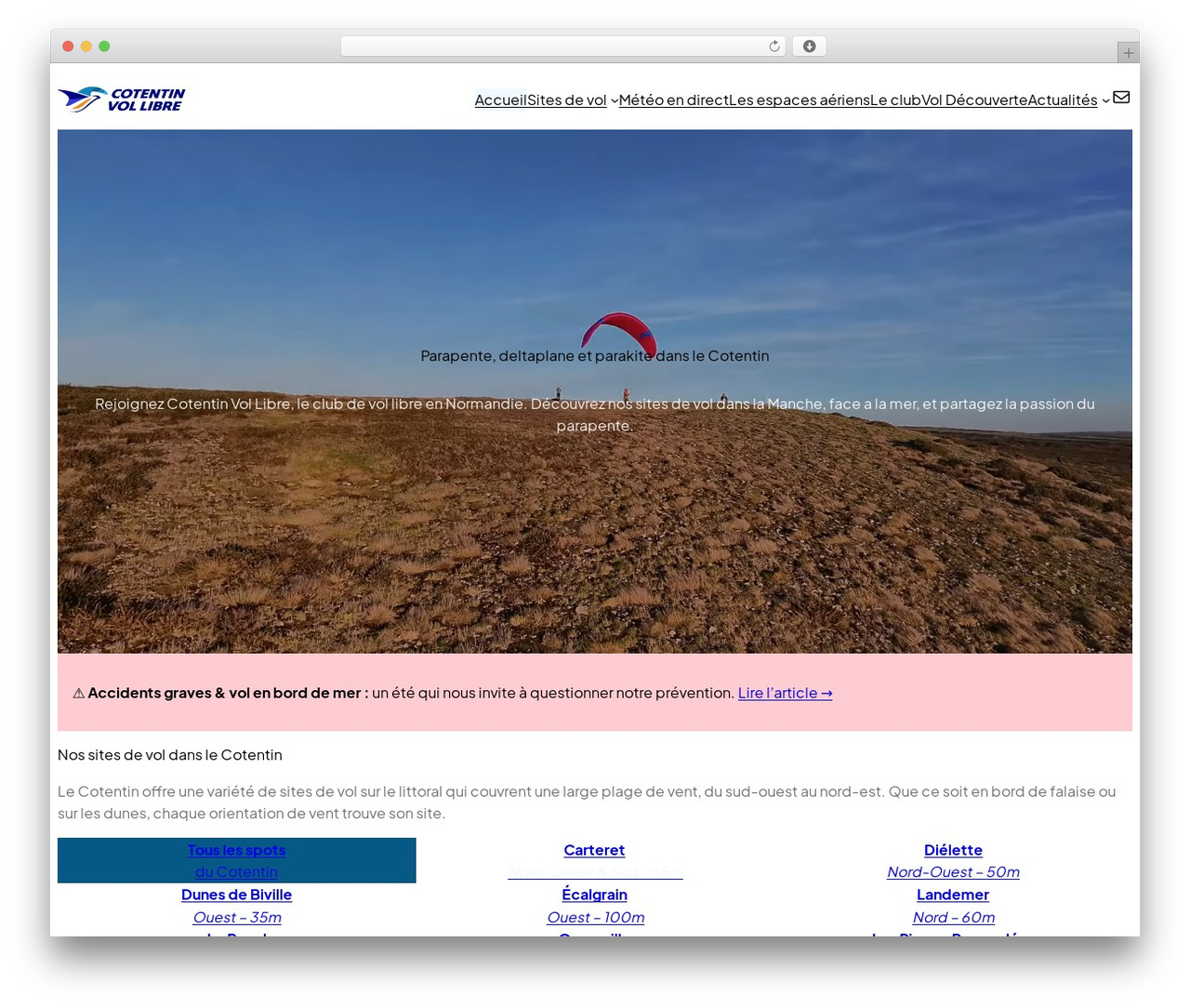Click the paraglider hero image
This screenshot has height=1008, width=1190.
(595, 391)
